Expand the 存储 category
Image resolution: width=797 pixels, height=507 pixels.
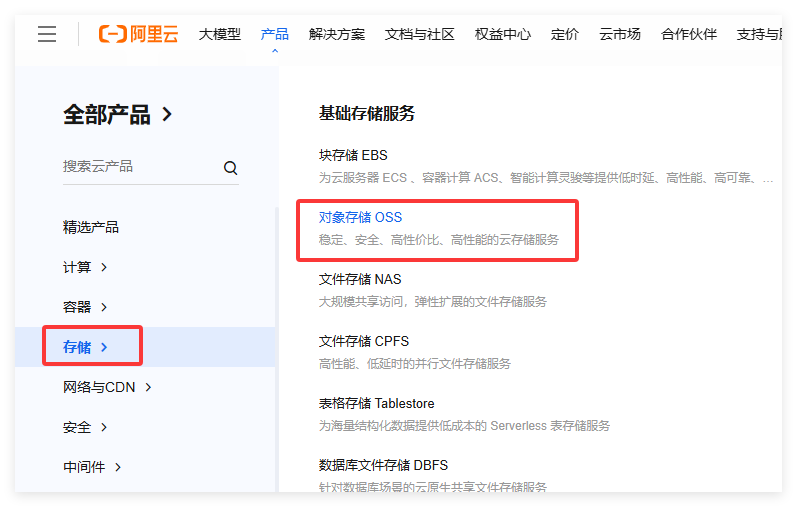coord(85,347)
